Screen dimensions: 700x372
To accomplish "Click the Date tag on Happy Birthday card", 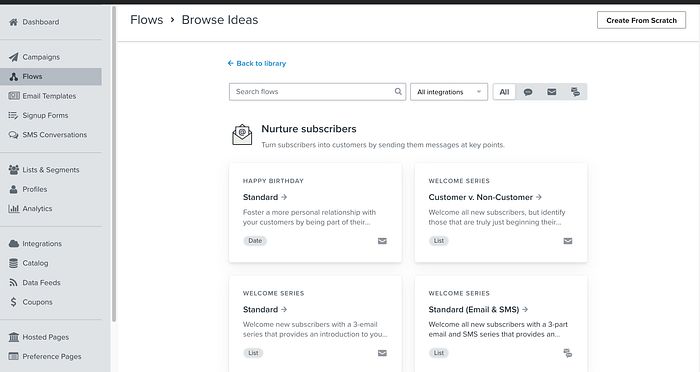I will [x=255, y=241].
